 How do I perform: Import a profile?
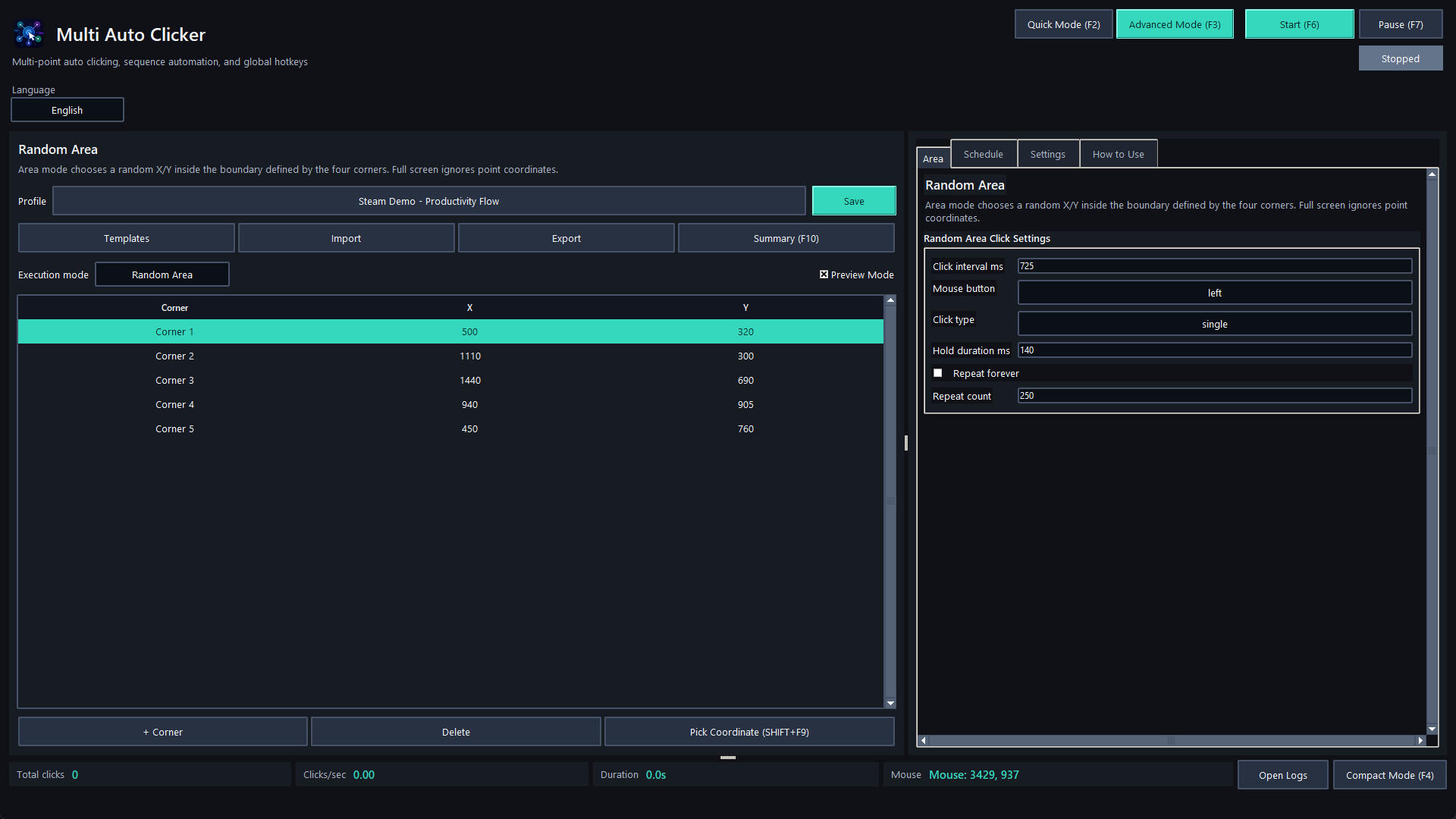346,238
